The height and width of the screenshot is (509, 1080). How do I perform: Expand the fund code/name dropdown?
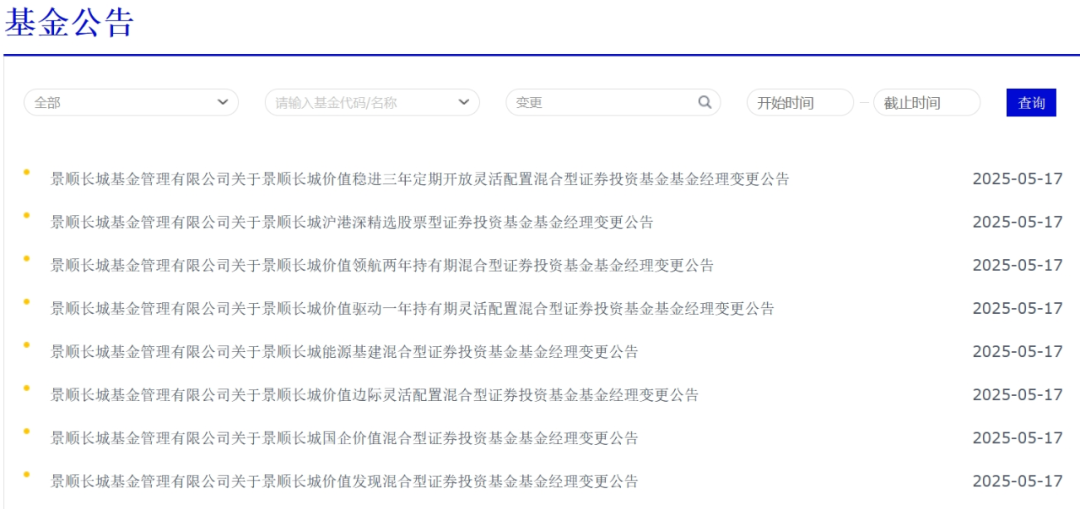pyautogui.click(x=372, y=103)
